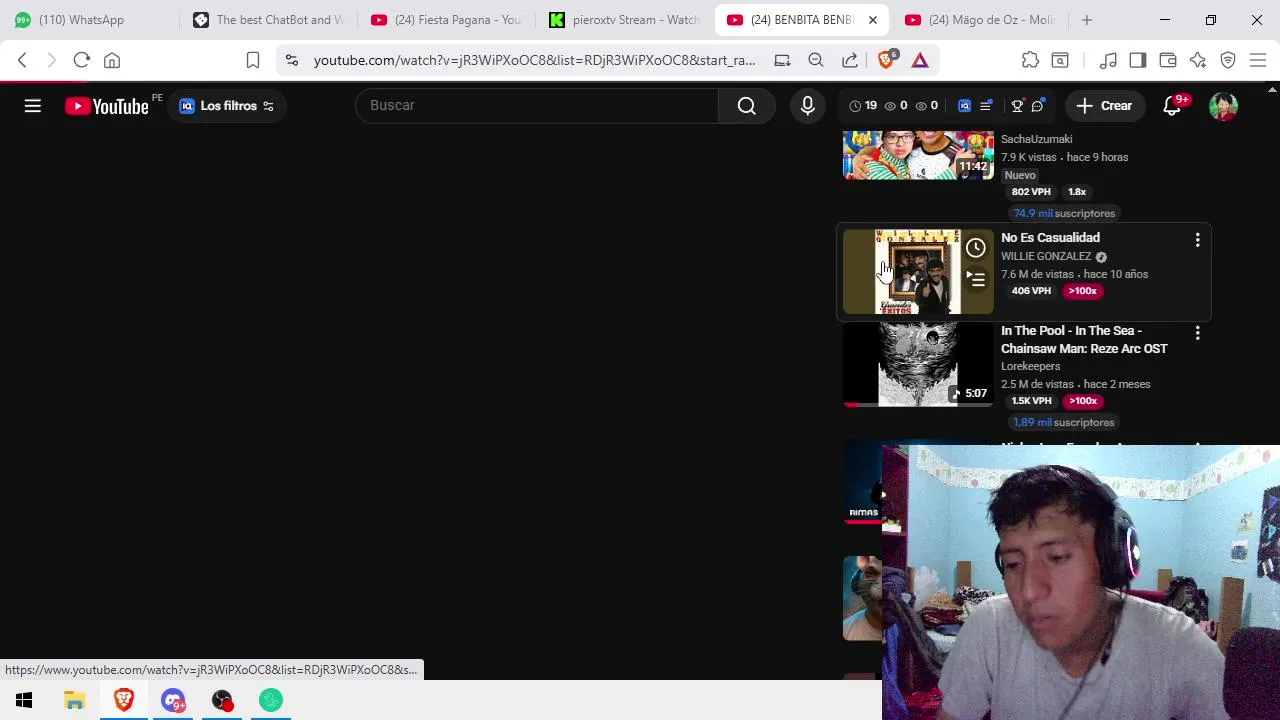1280x720 pixels.
Task: Click the Crear button
Action: 1104,106
